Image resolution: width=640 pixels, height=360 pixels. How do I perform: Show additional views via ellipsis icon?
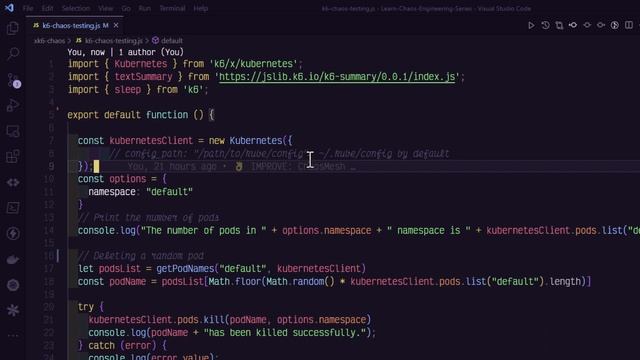click(x=13, y=336)
